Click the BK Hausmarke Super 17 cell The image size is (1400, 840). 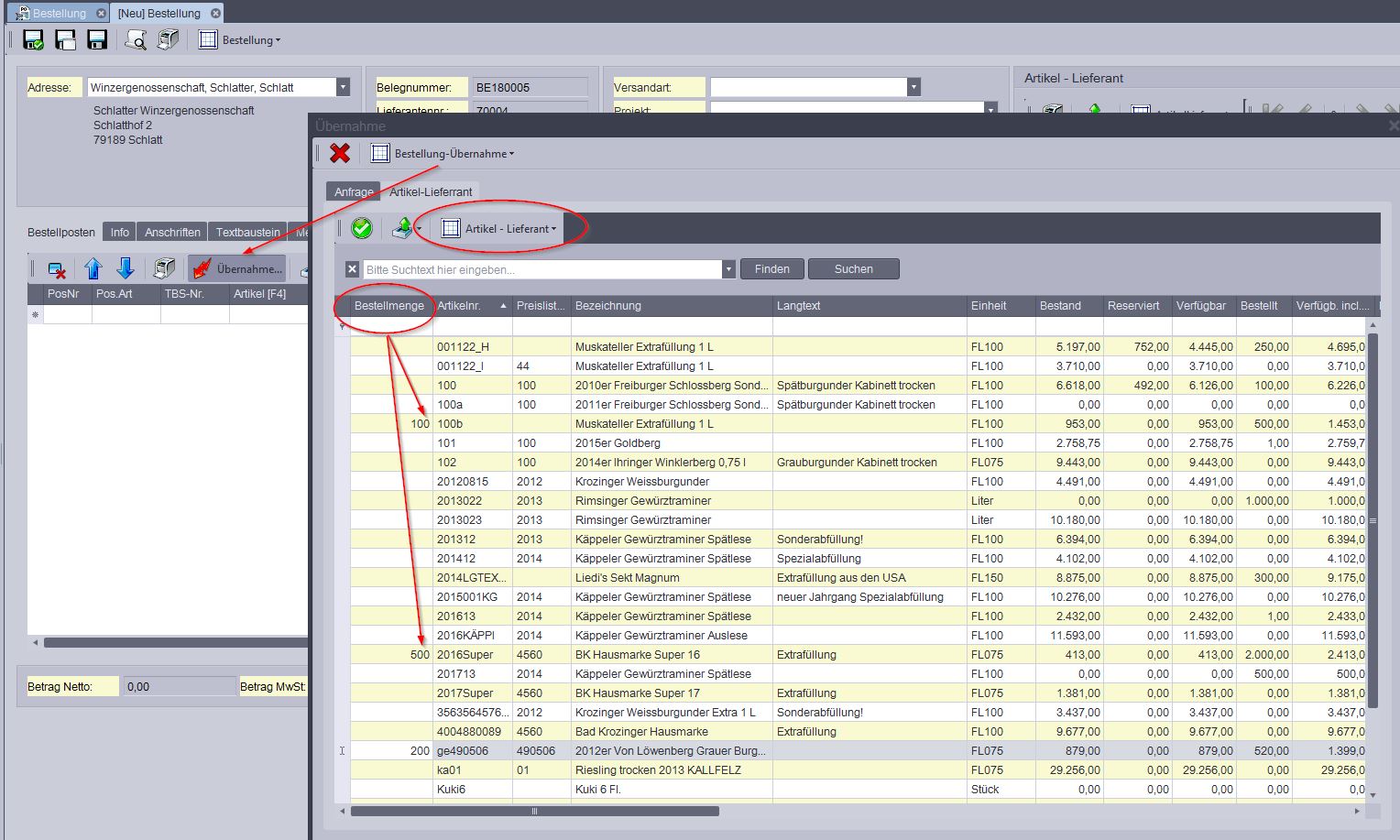(x=672, y=693)
